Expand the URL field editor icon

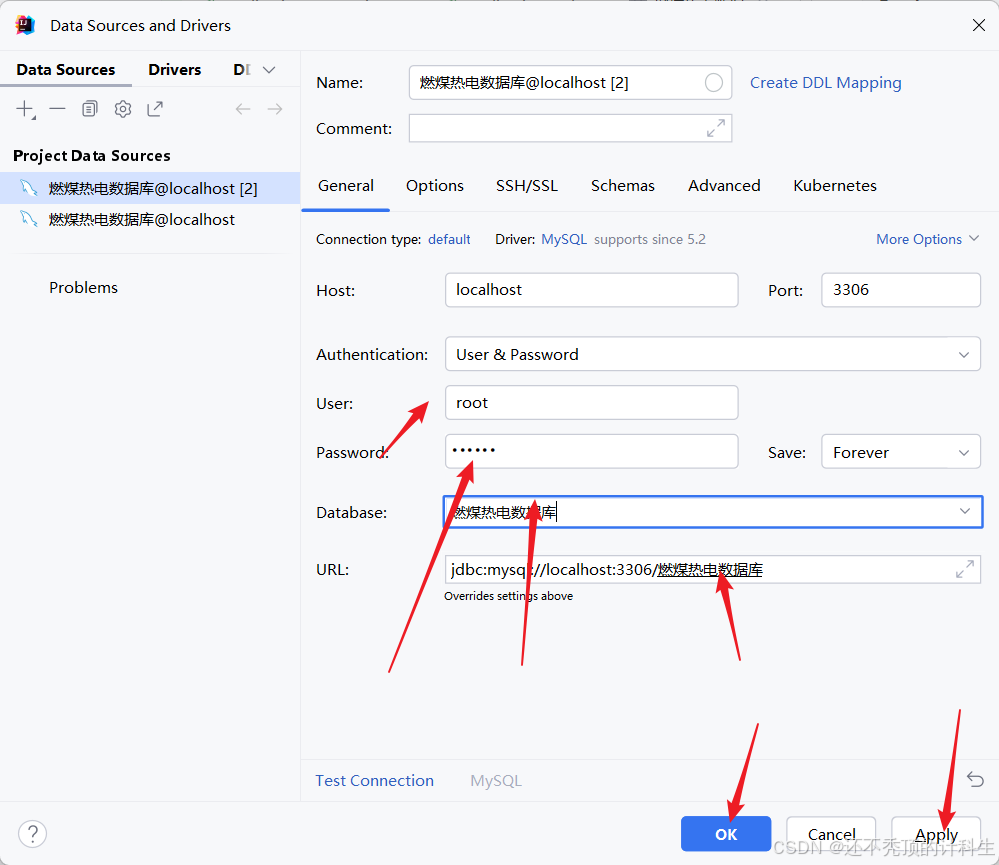tap(964, 570)
